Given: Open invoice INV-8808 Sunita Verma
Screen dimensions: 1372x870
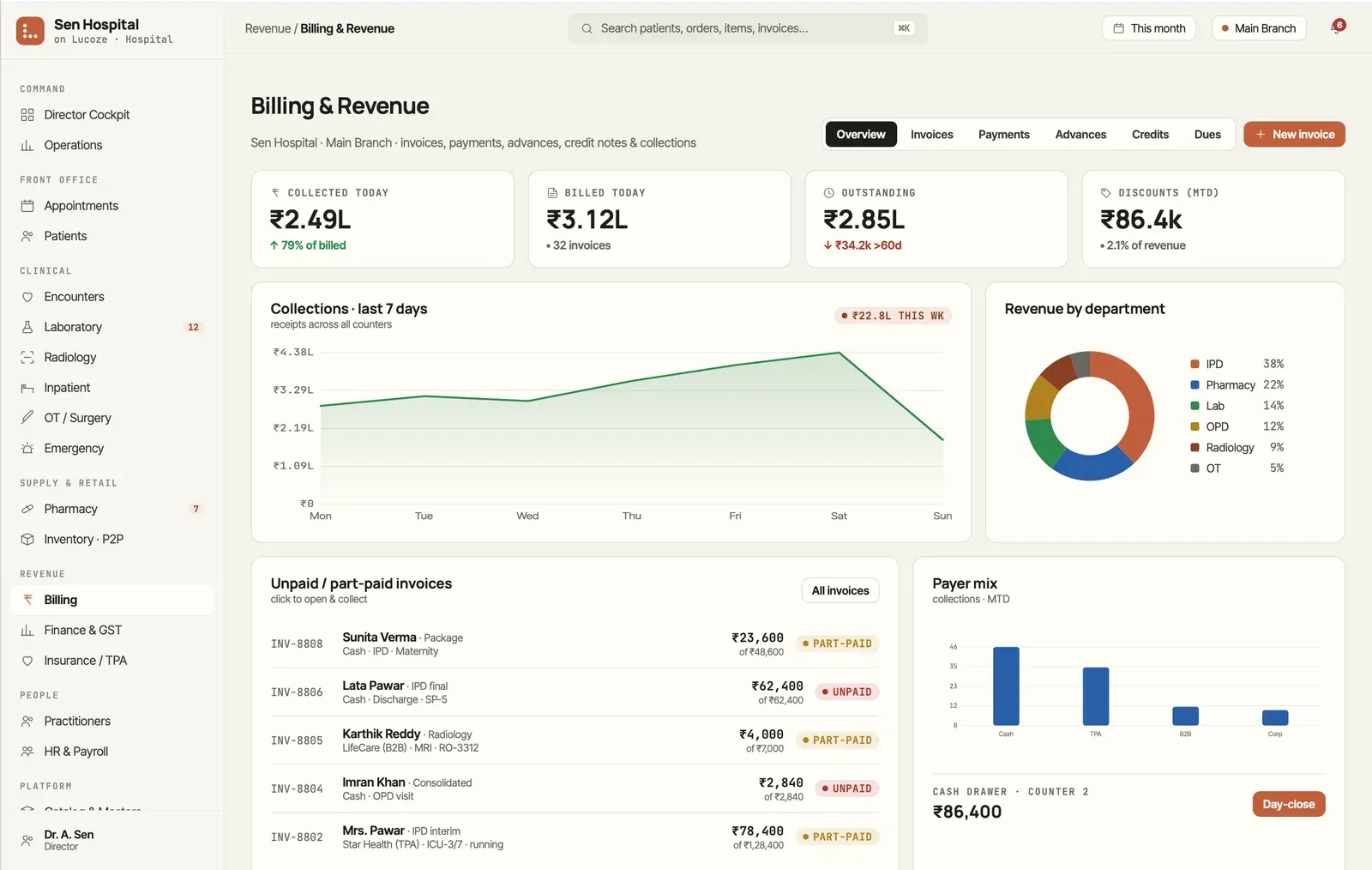Looking at the screenshot, I should click(575, 643).
